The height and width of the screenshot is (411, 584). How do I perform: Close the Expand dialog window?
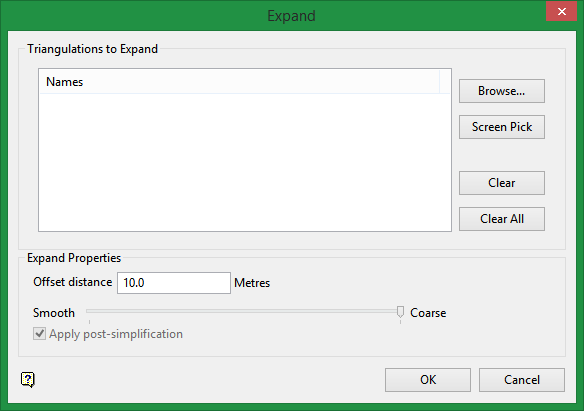562,12
